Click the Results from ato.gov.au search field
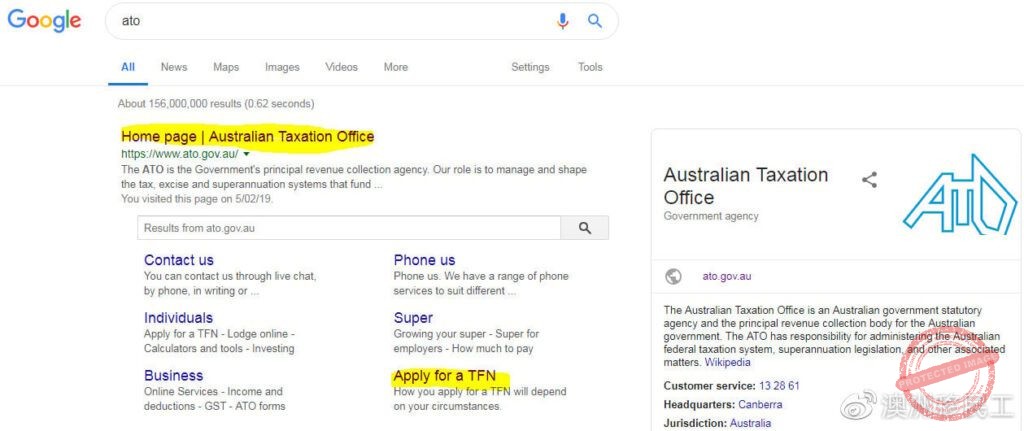Viewport: 1024px width, 431px height. click(348, 228)
